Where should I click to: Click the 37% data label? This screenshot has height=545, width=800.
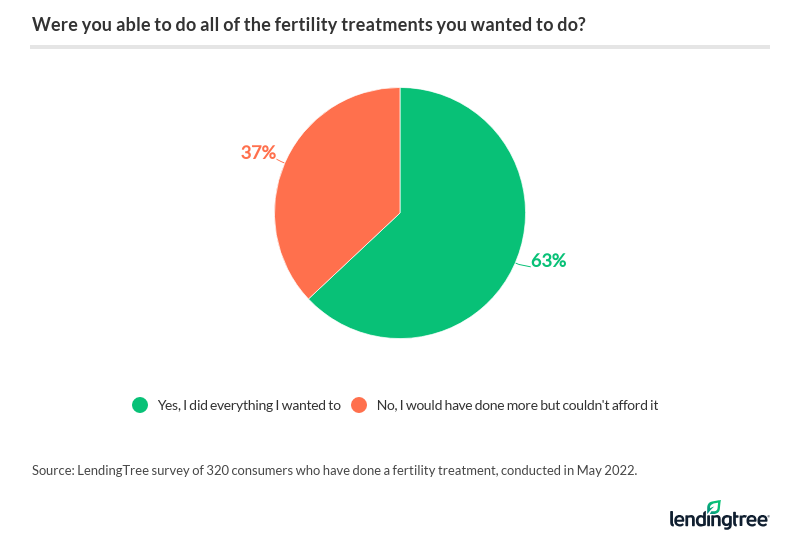[x=258, y=153]
